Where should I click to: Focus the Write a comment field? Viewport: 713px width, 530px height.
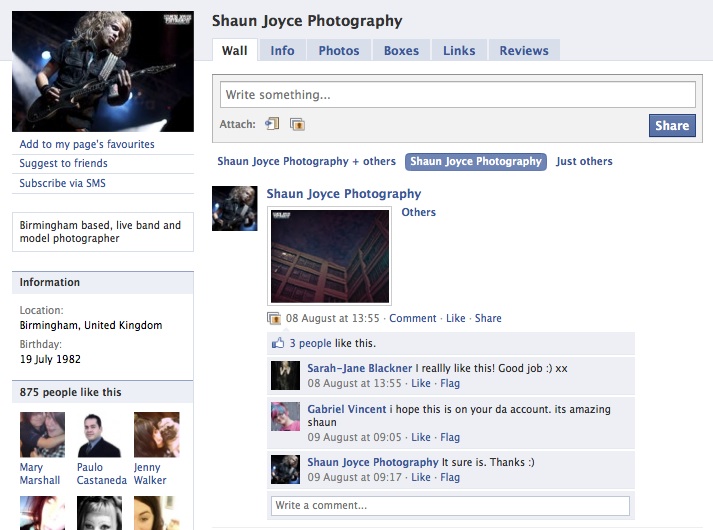tap(450, 505)
